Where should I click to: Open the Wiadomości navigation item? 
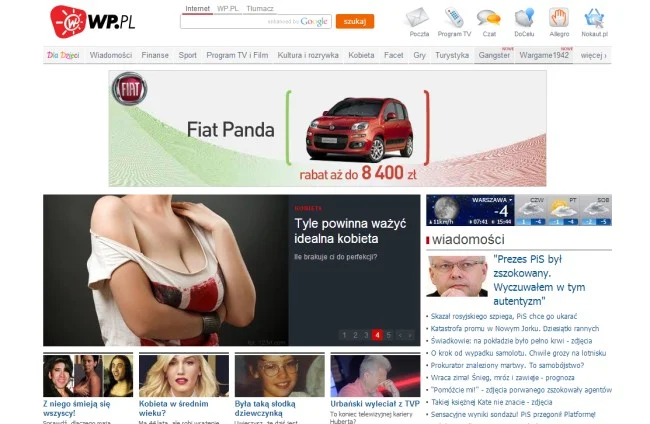coord(111,55)
